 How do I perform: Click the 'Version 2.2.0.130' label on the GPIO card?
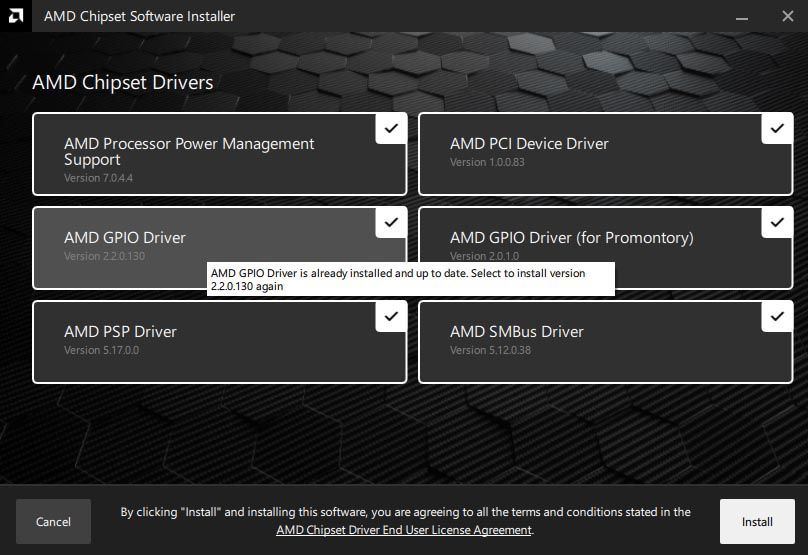104,256
